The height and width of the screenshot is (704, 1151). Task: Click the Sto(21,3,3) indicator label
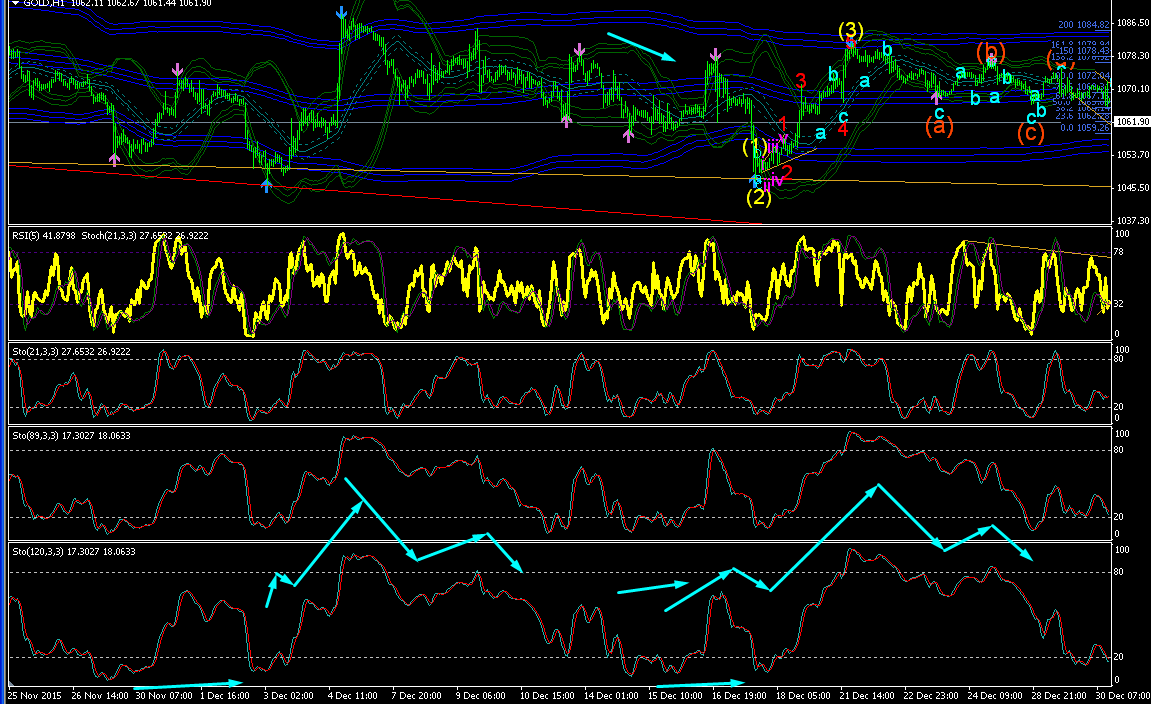coord(71,352)
